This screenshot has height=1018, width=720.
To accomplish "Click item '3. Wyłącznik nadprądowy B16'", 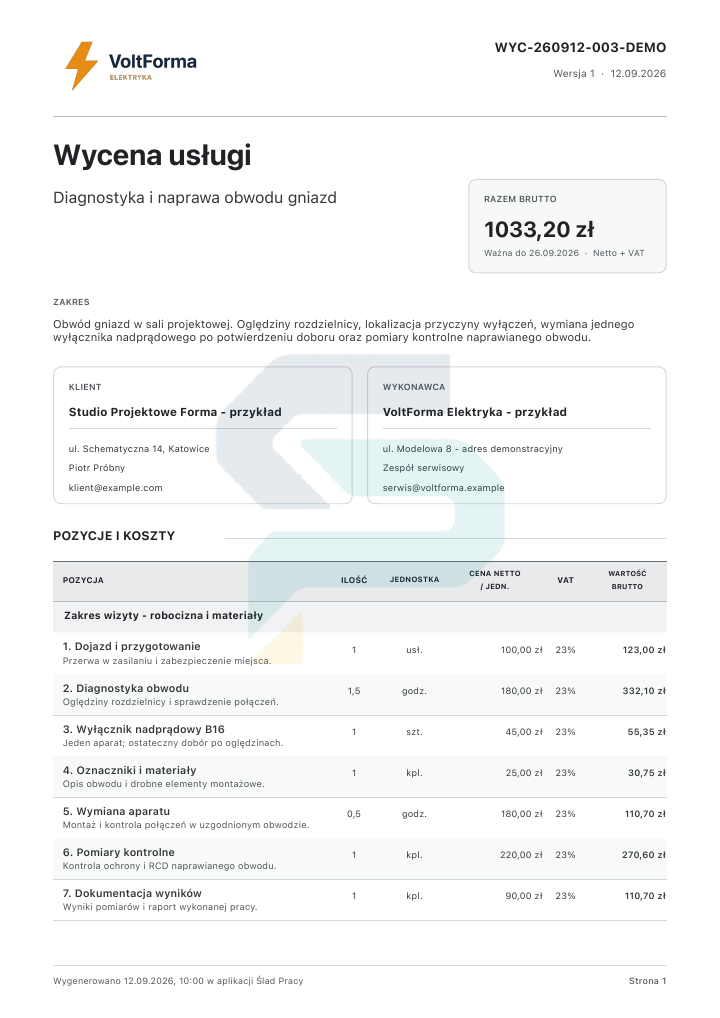I will pyautogui.click(x=143, y=729).
